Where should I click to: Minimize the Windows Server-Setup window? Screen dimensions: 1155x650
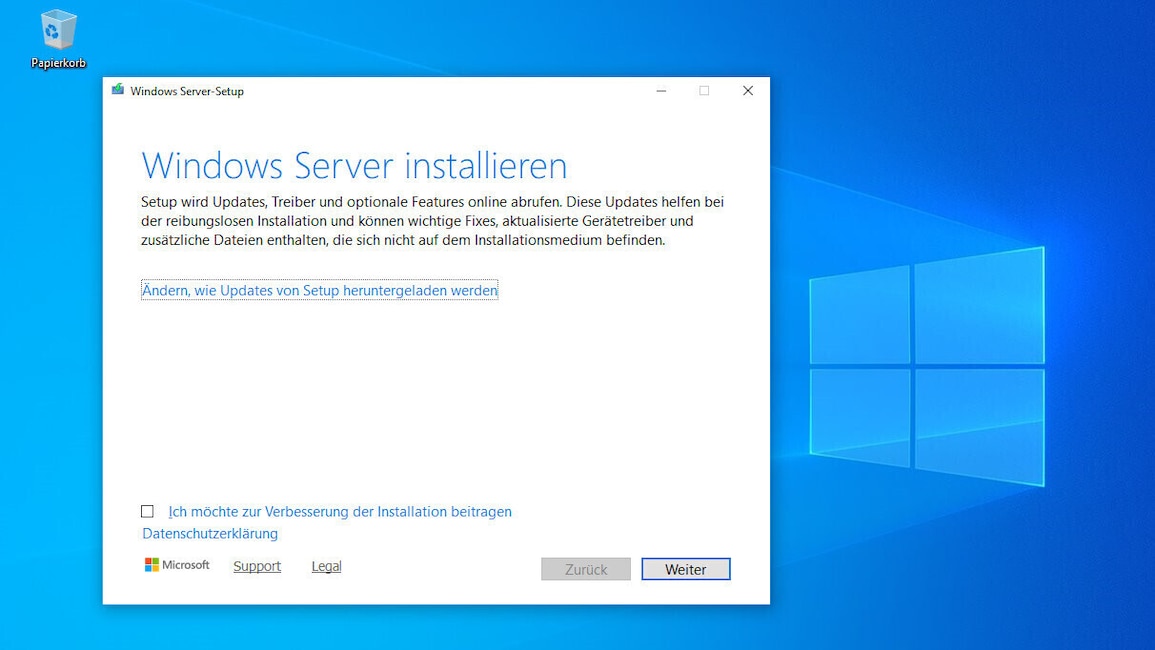(x=661, y=91)
